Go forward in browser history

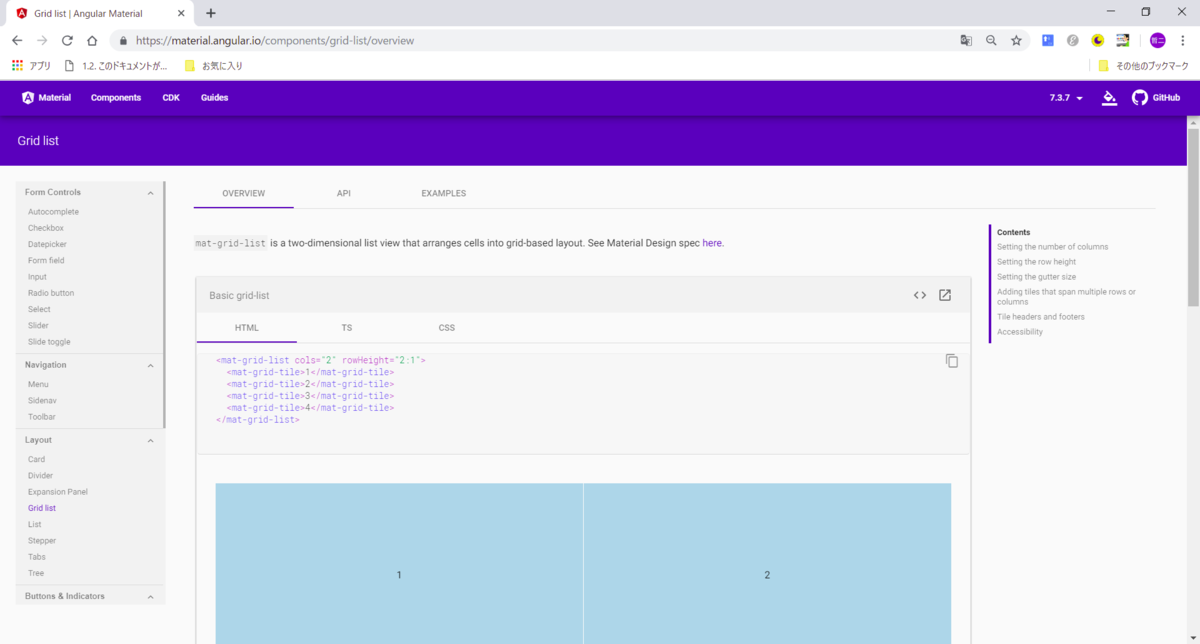42,41
